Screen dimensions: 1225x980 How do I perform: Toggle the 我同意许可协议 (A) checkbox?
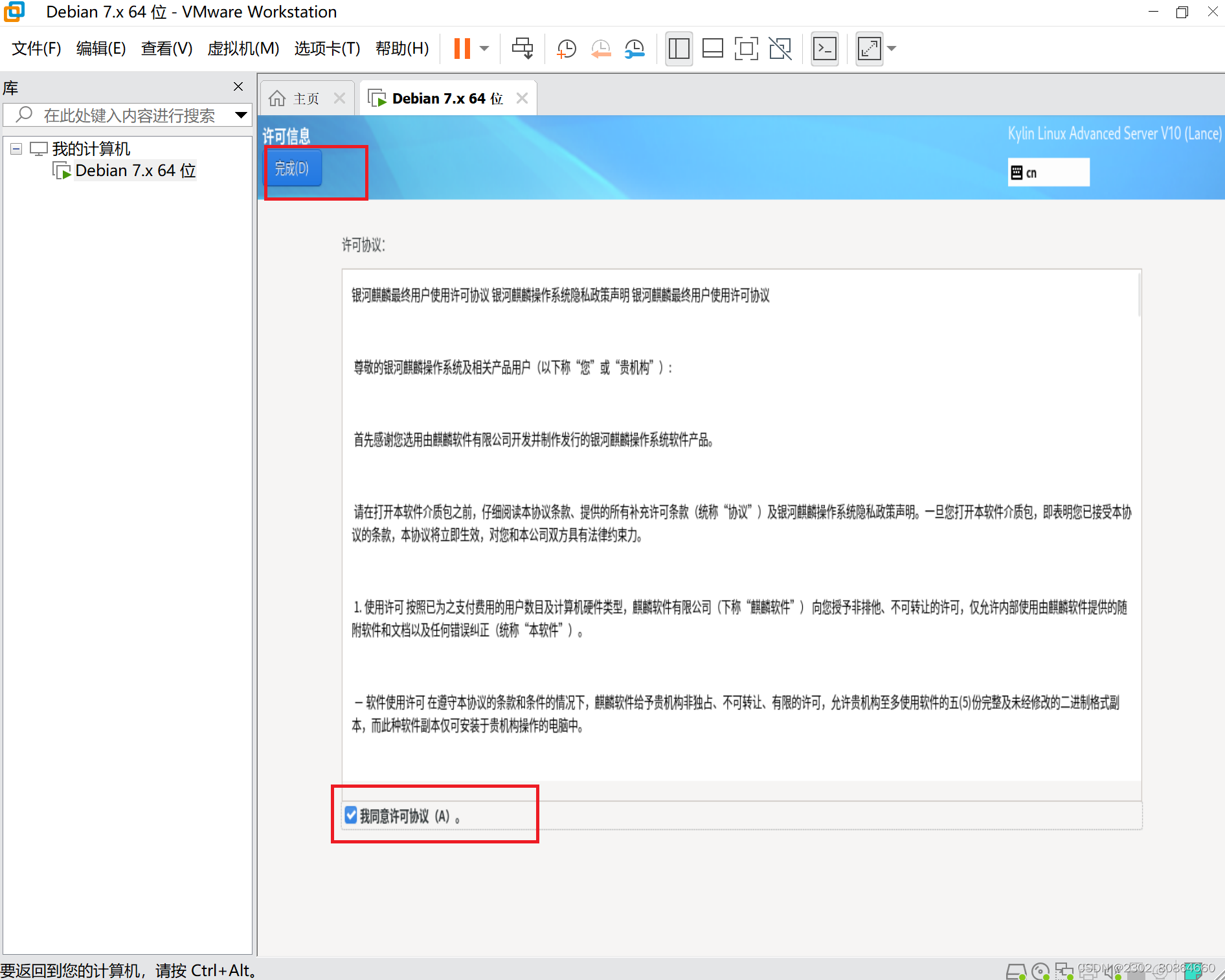351,815
